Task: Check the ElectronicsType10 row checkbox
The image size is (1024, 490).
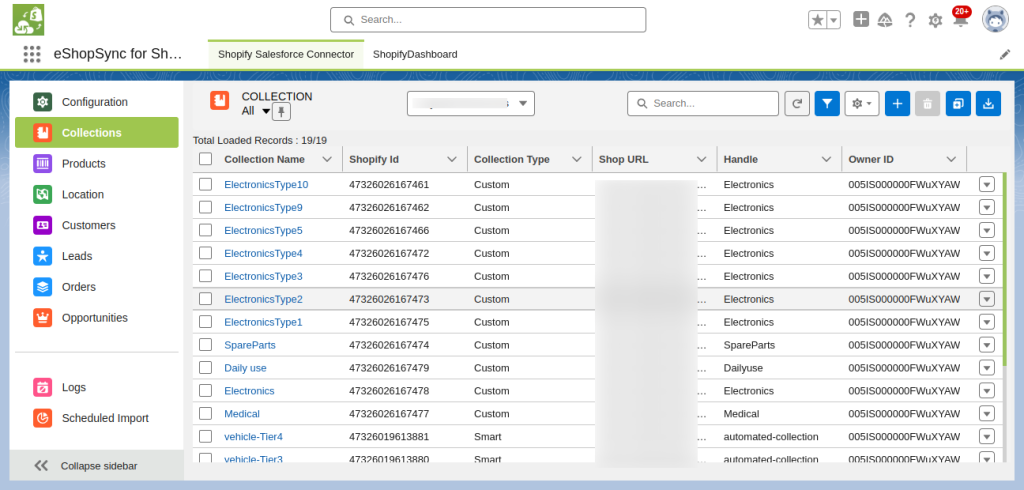Action: click(206, 184)
